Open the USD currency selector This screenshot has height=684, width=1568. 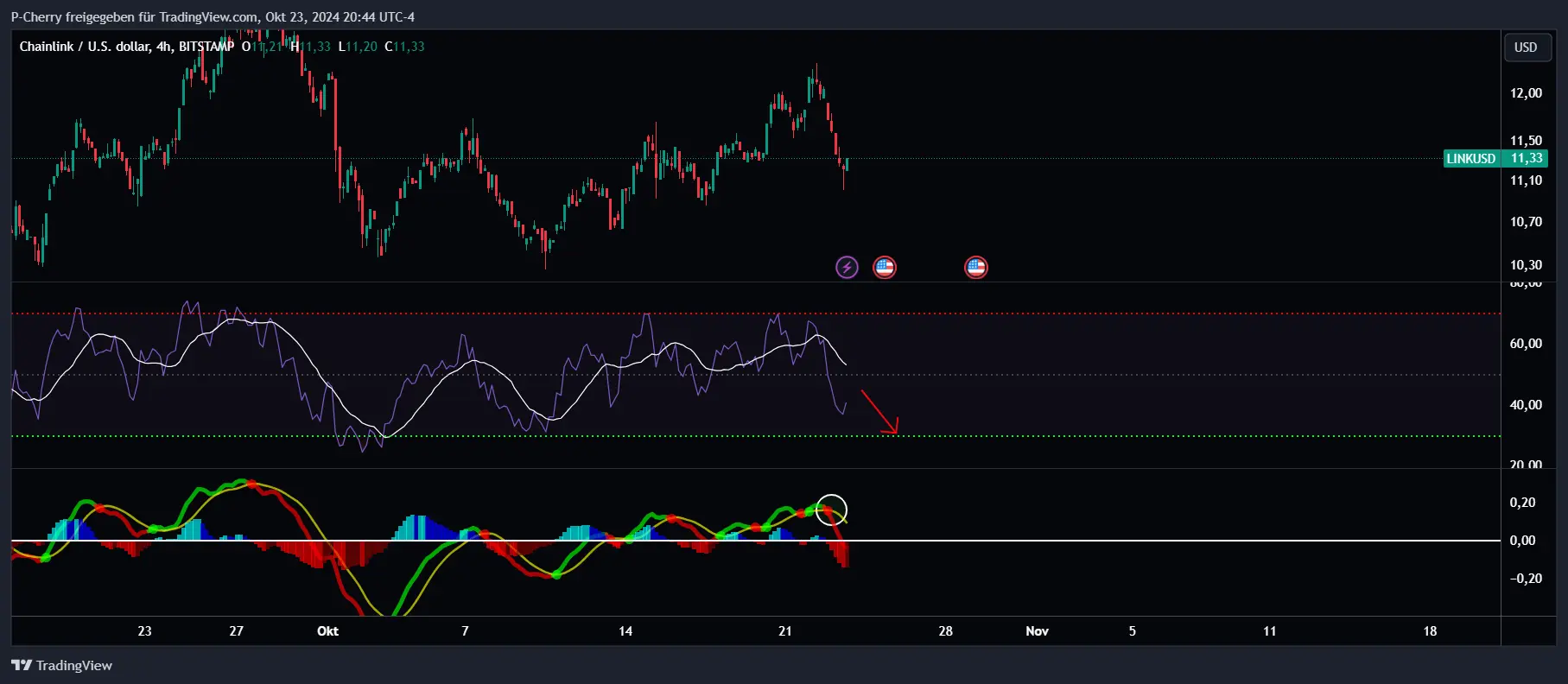coord(1526,47)
